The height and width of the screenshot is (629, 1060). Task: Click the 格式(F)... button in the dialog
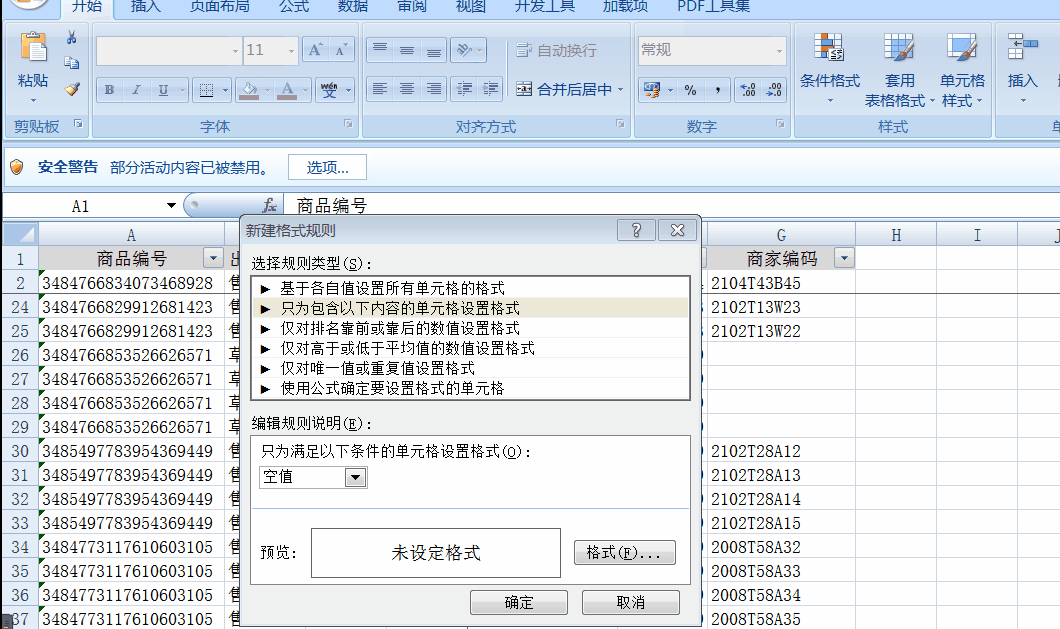(625, 553)
